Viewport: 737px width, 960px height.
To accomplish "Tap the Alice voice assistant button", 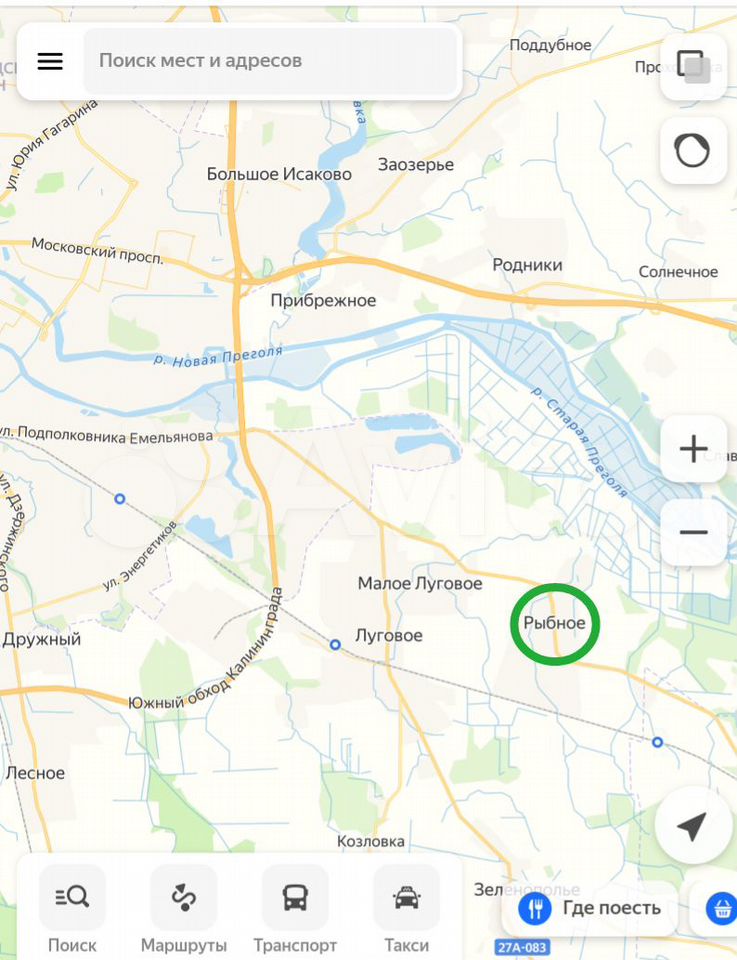I will 694,151.
